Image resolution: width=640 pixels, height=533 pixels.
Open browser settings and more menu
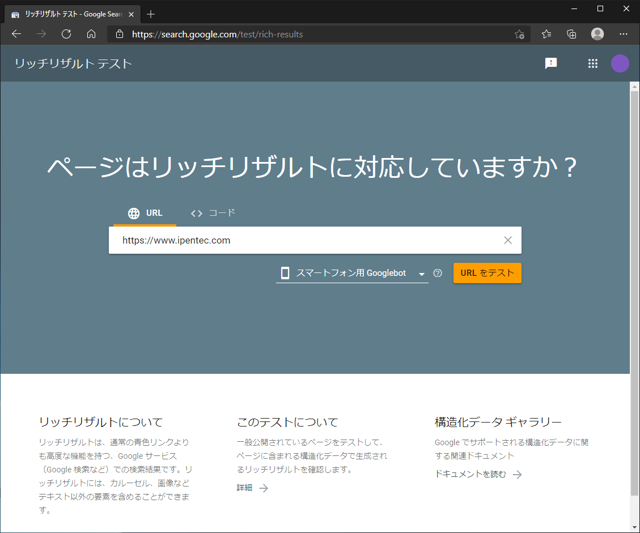[623, 34]
